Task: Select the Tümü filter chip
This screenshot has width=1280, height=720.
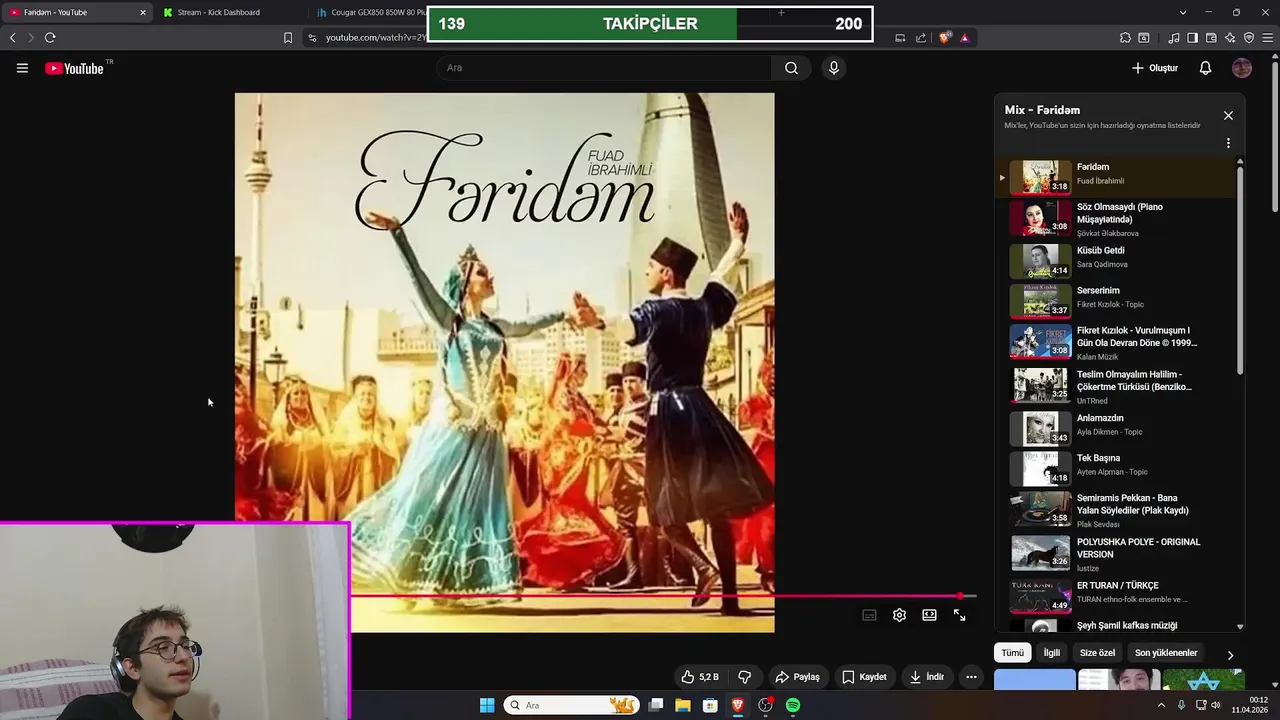Action: click(x=1013, y=653)
